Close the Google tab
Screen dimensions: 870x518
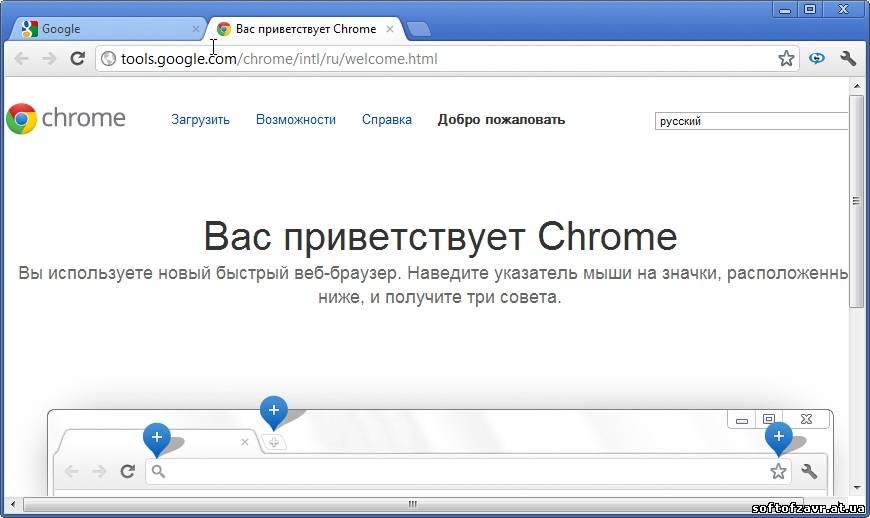point(196,29)
